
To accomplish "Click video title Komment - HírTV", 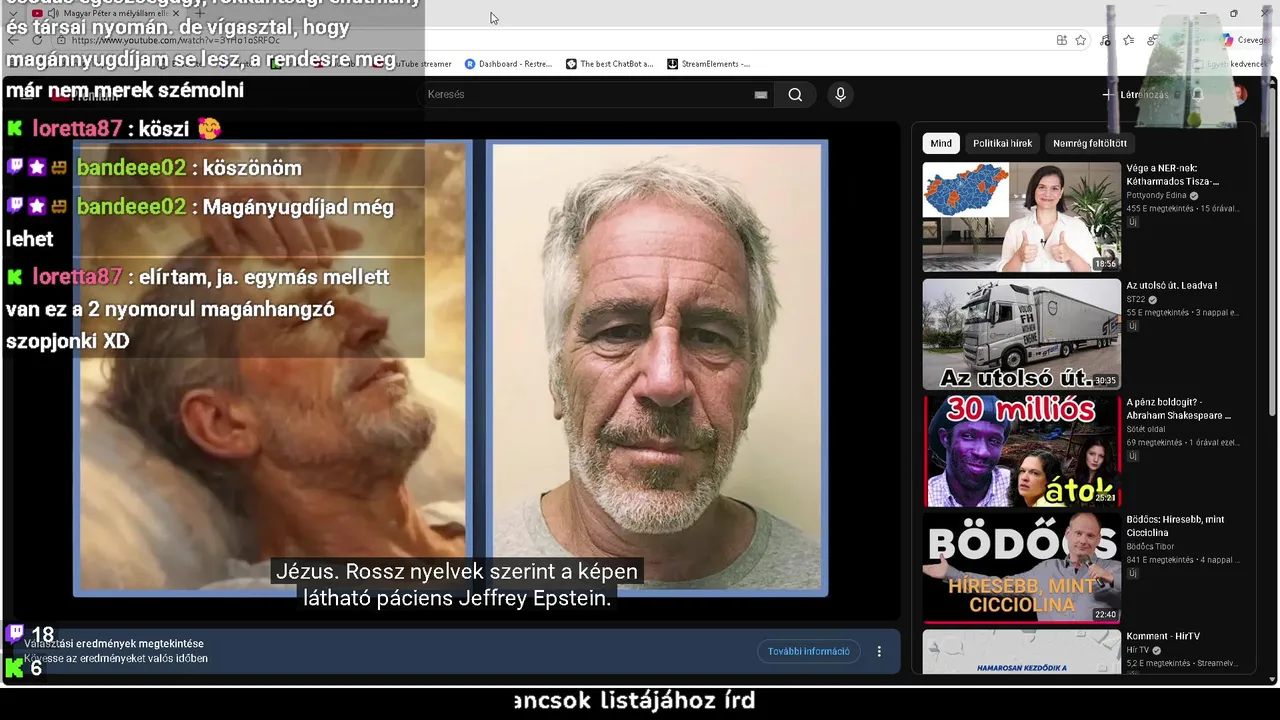I will pos(1163,636).
